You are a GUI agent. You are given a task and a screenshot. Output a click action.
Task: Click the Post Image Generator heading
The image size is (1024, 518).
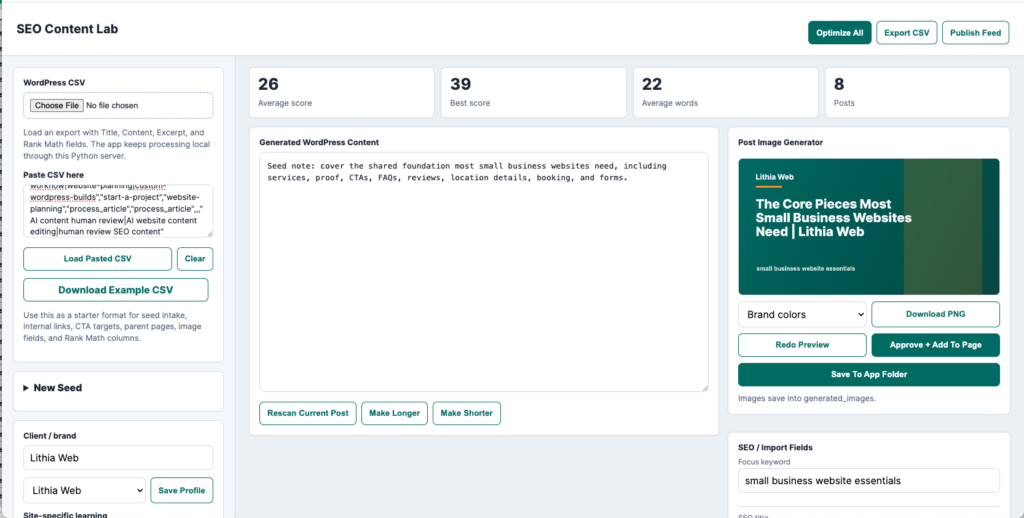click(x=780, y=142)
